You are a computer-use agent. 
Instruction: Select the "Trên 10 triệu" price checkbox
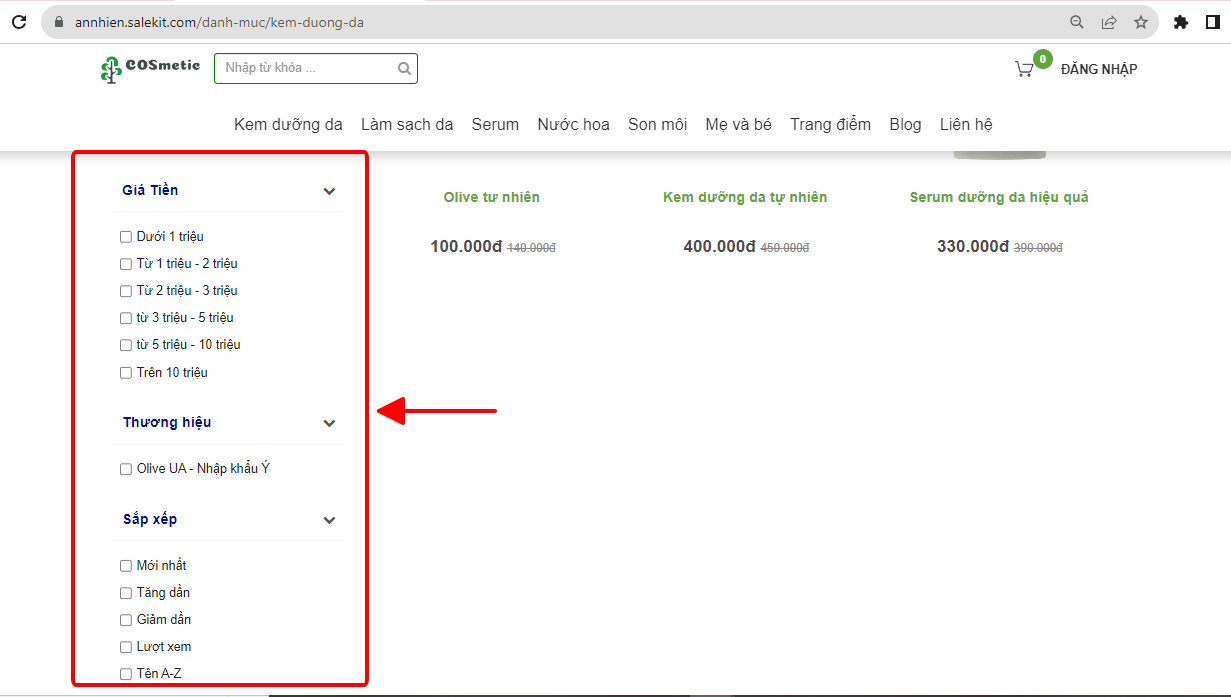(x=126, y=373)
